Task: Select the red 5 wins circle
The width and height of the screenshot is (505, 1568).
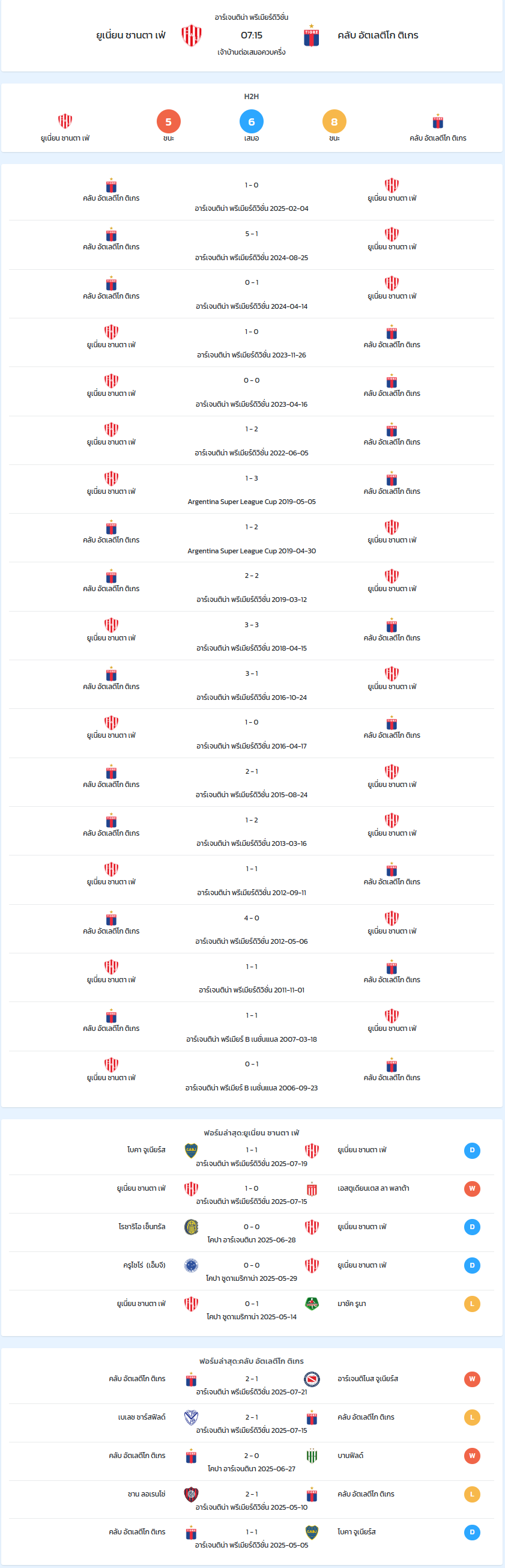Action: point(169,122)
